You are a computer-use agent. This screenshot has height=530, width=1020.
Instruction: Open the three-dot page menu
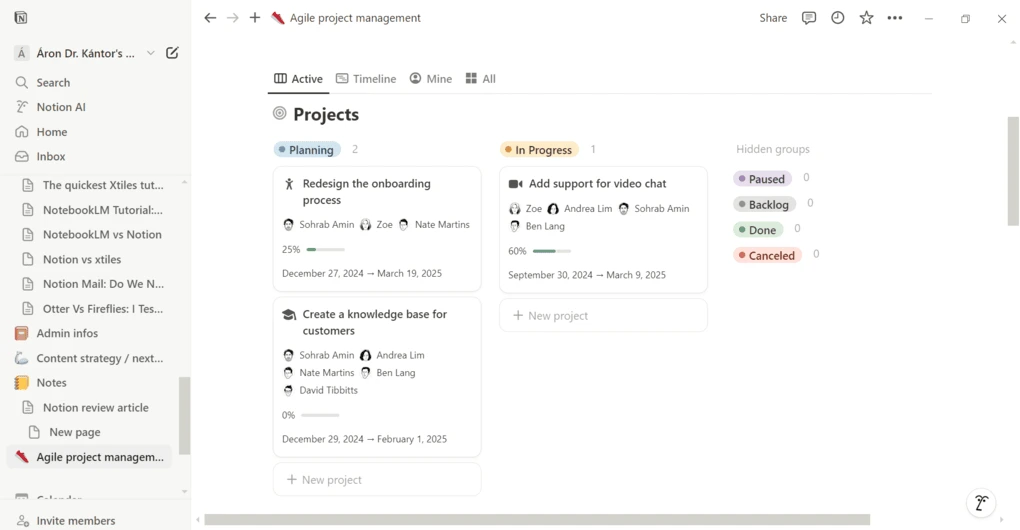pyautogui.click(x=895, y=18)
